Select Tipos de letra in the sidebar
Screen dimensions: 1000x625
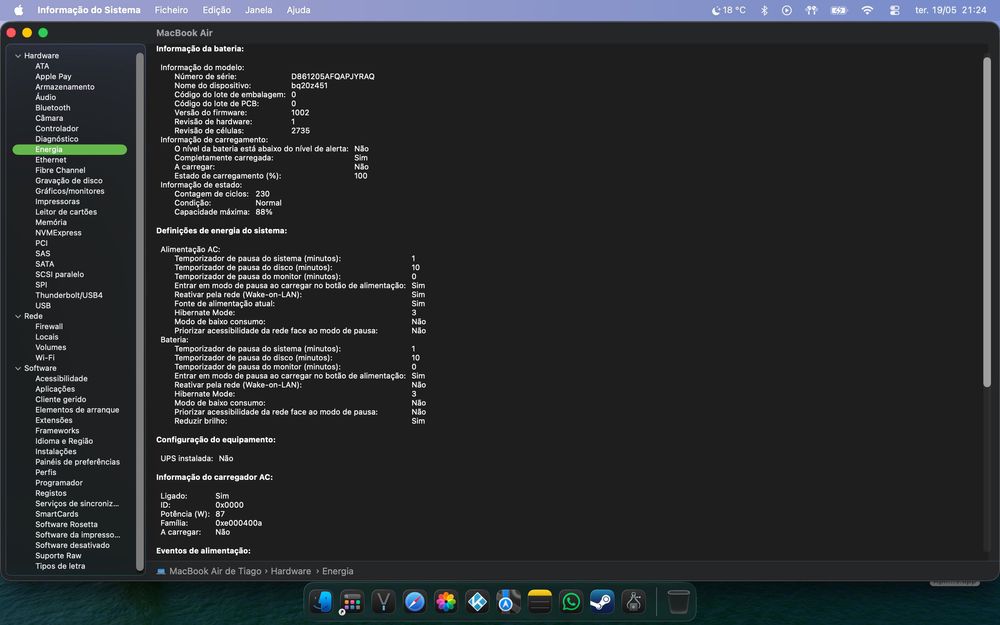60,566
